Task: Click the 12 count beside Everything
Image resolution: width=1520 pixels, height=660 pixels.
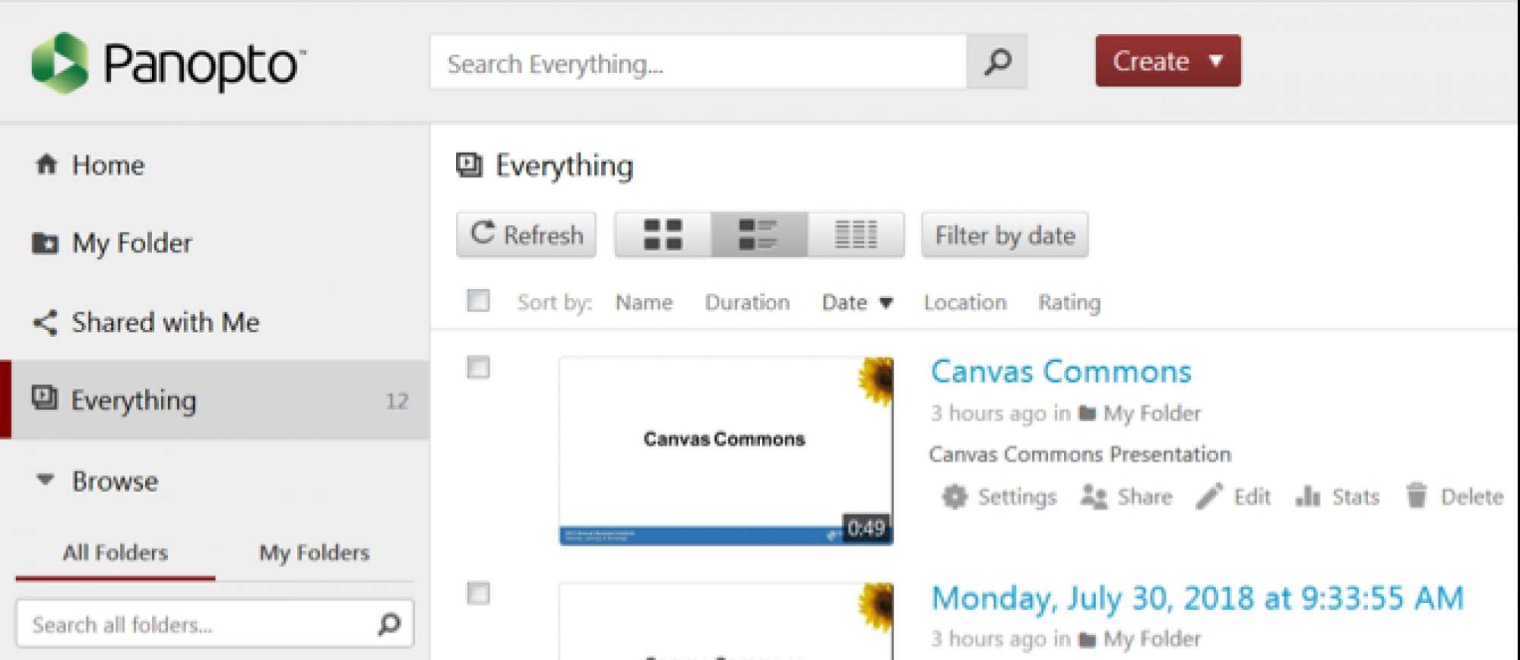Action: pos(397,401)
